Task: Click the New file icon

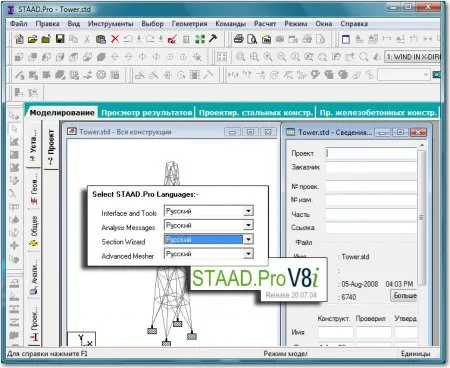Action: click(x=19, y=39)
